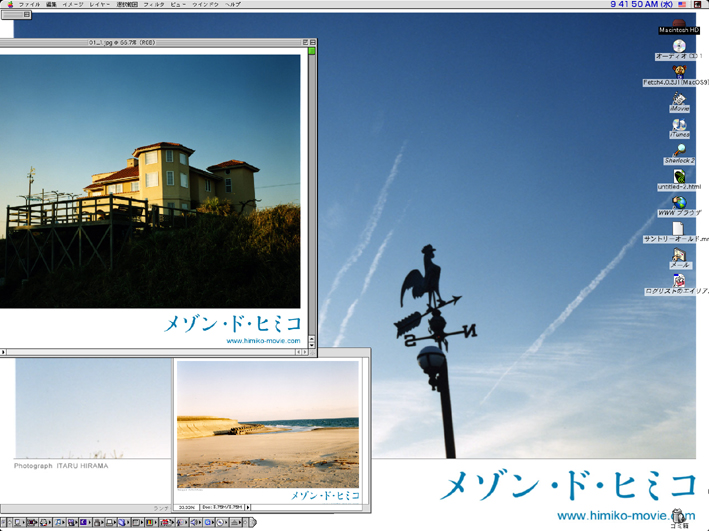The height and width of the screenshot is (531, 709).
Task: Open the Apple menu
Action: point(10,4)
